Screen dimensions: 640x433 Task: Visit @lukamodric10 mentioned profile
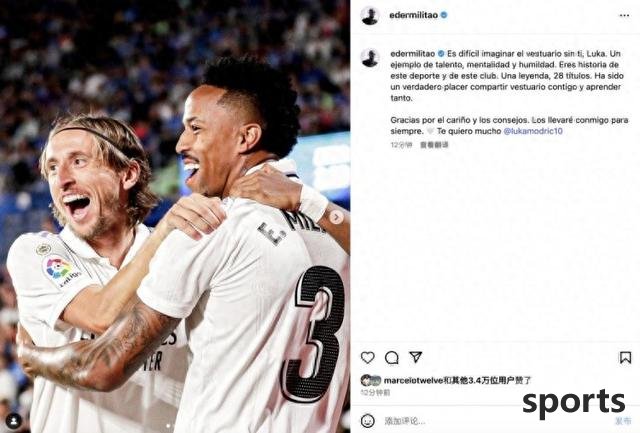pyautogui.click(x=533, y=131)
